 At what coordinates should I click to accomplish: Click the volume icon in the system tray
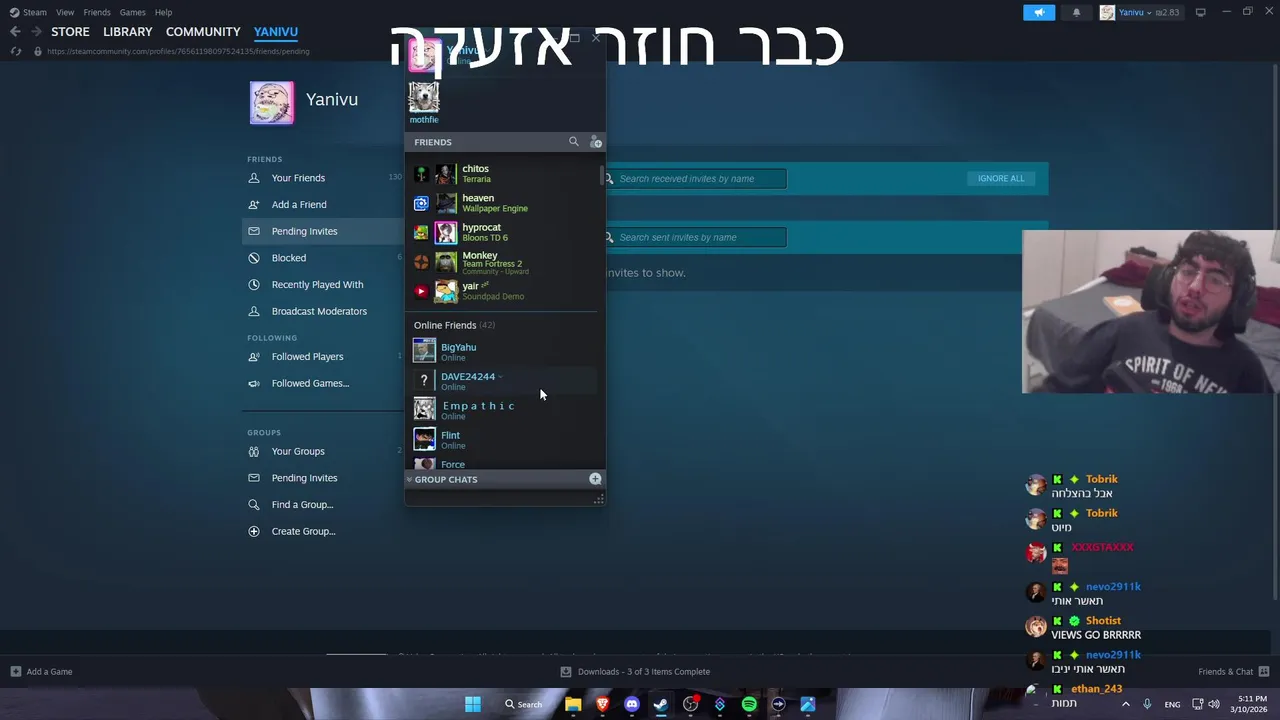pos(1214,704)
